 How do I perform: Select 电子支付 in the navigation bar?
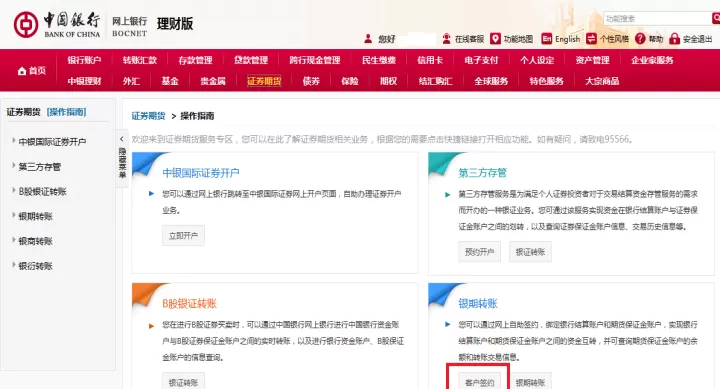481,60
